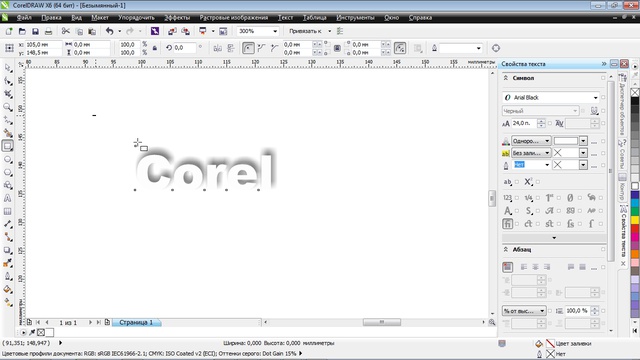Select the Text tool in the toolbox
This screenshot has height=360, width=640.
[8, 198]
